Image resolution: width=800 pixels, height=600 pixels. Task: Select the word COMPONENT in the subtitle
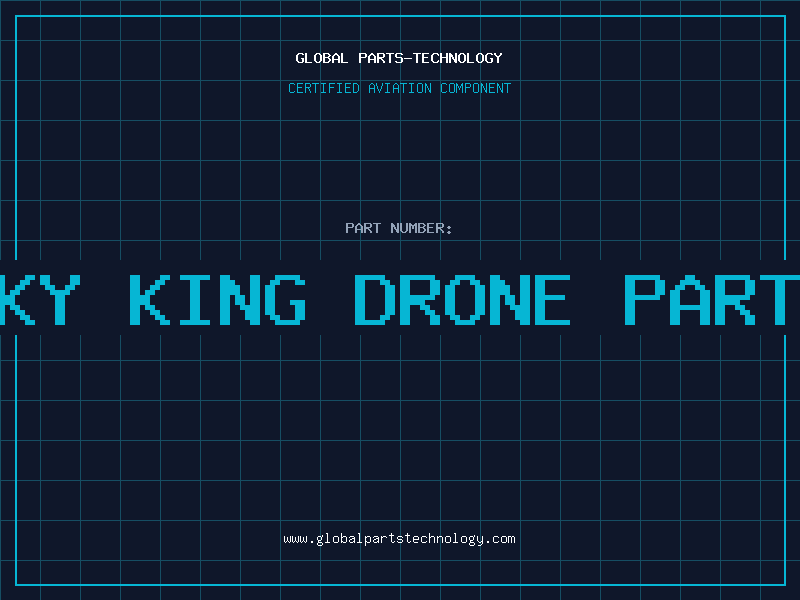[476, 88]
